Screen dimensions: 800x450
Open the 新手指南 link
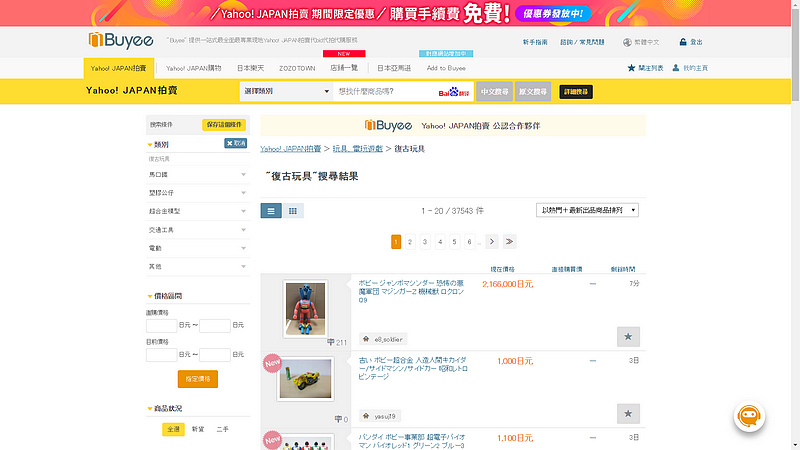click(535, 42)
